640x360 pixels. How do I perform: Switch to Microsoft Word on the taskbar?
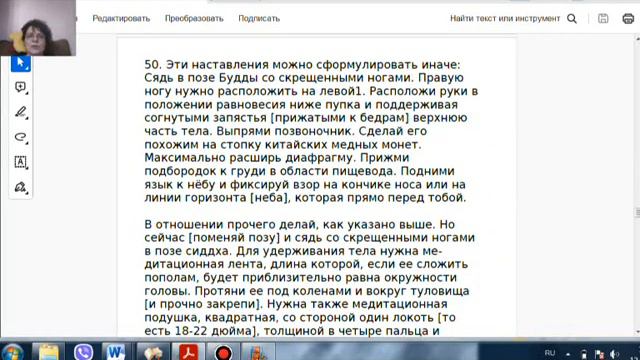(x=116, y=352)
